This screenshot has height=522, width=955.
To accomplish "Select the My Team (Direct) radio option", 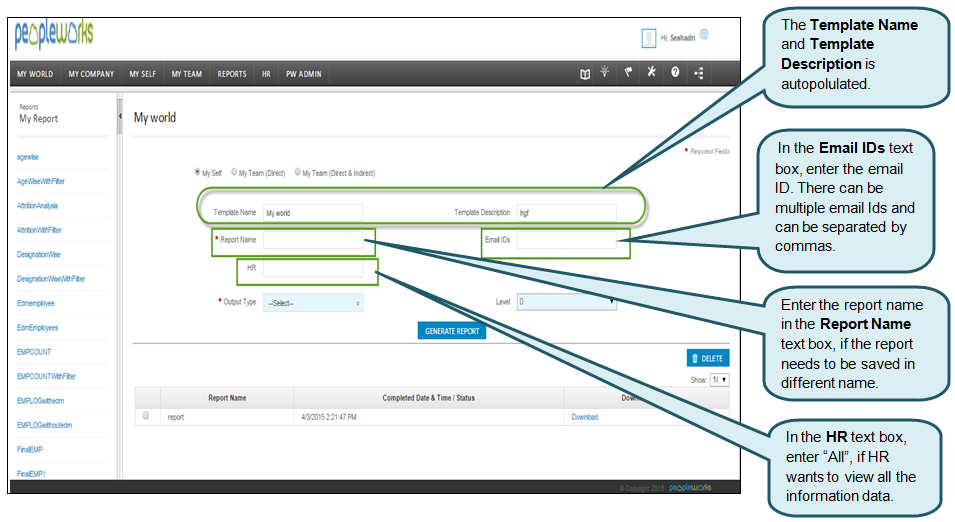I will tap(234, 172).
